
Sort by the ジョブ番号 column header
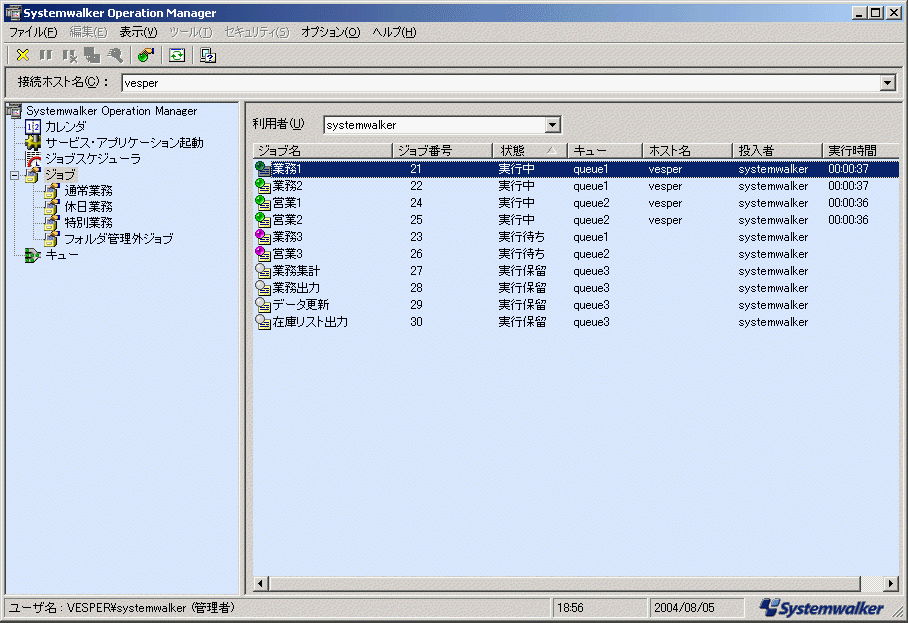[442, 151]
